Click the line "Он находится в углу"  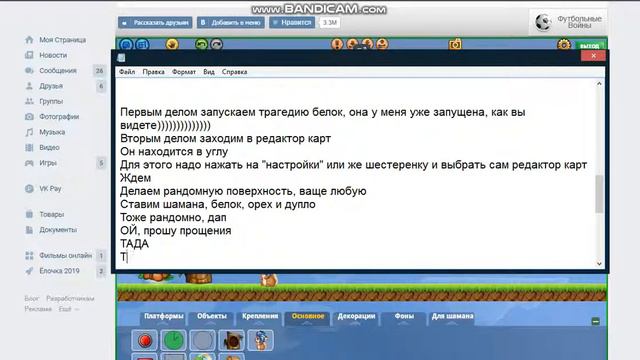coord(174,152)
